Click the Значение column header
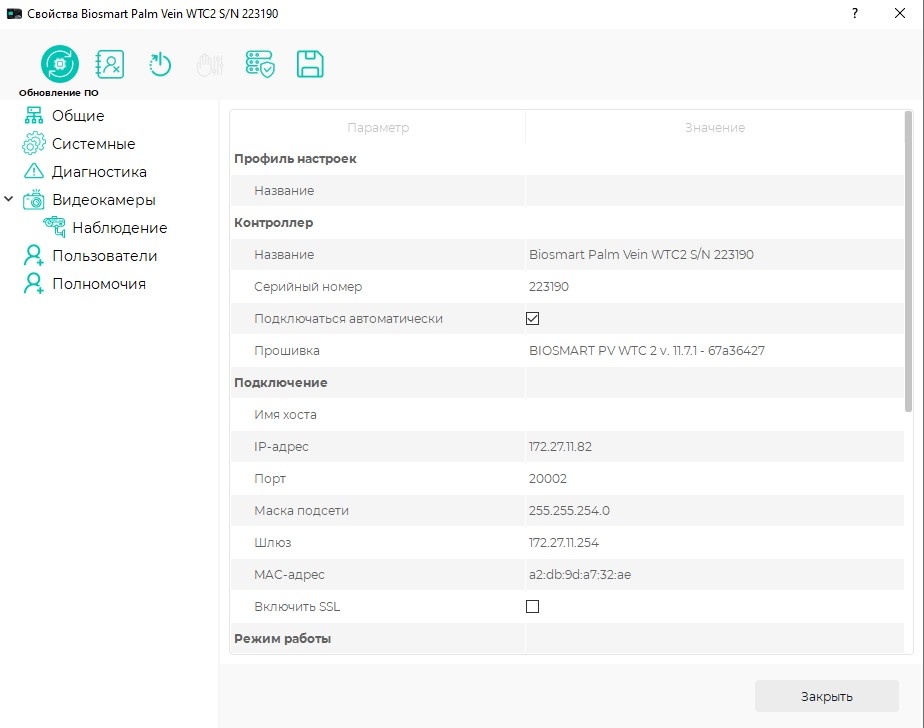This screenshot has height=728, width=924. [x=714, y=127]
